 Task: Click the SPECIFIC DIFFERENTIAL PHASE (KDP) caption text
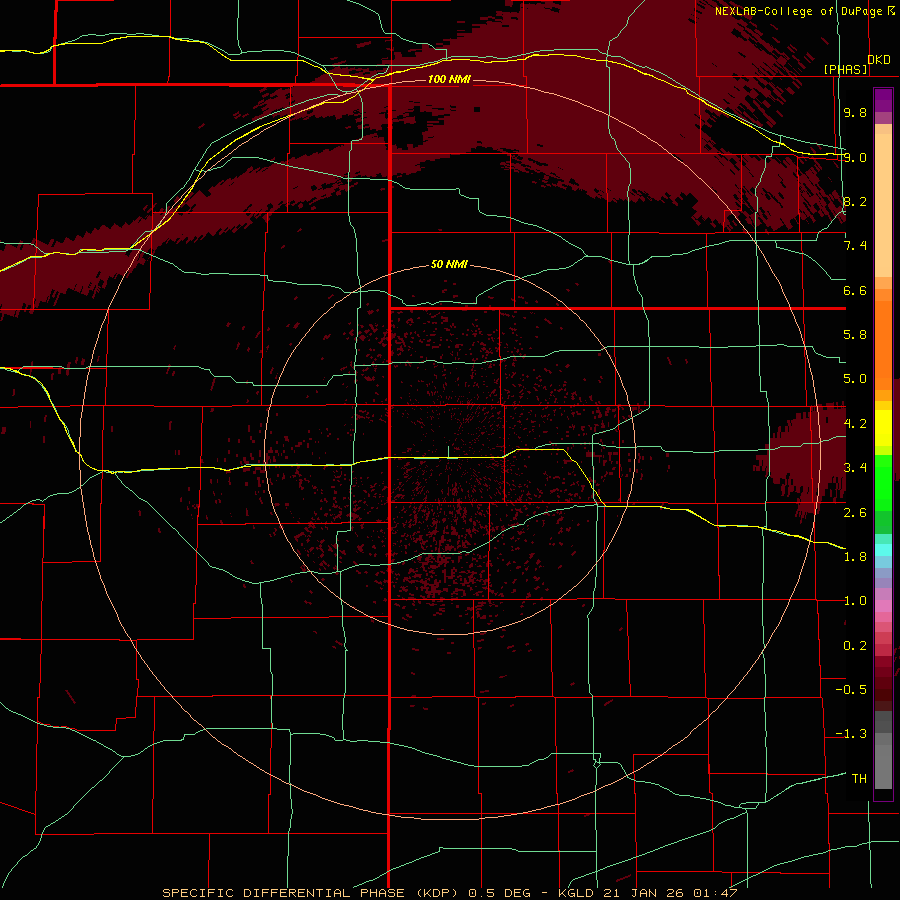pyautogui.click(x=311, y=893)
